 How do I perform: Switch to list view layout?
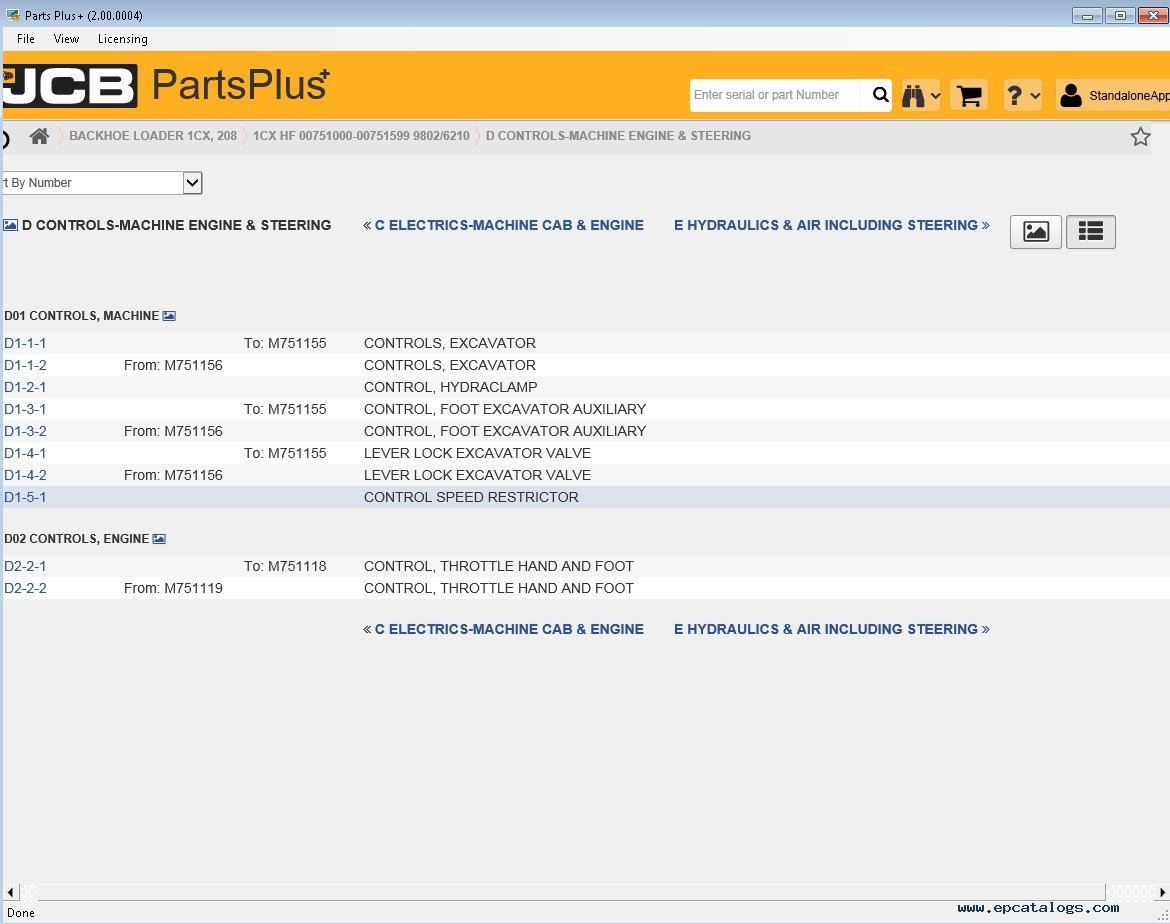coord(1090,232)
